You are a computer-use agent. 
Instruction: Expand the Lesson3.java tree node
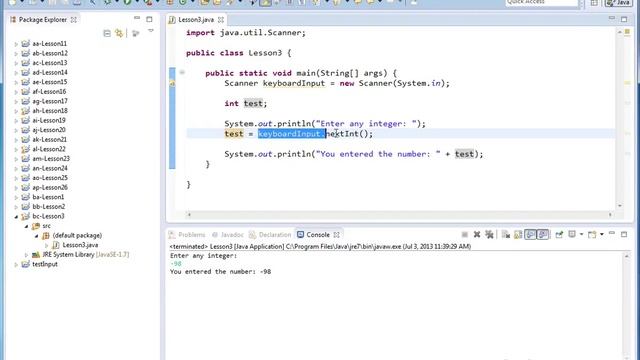(x=47, y=245)
